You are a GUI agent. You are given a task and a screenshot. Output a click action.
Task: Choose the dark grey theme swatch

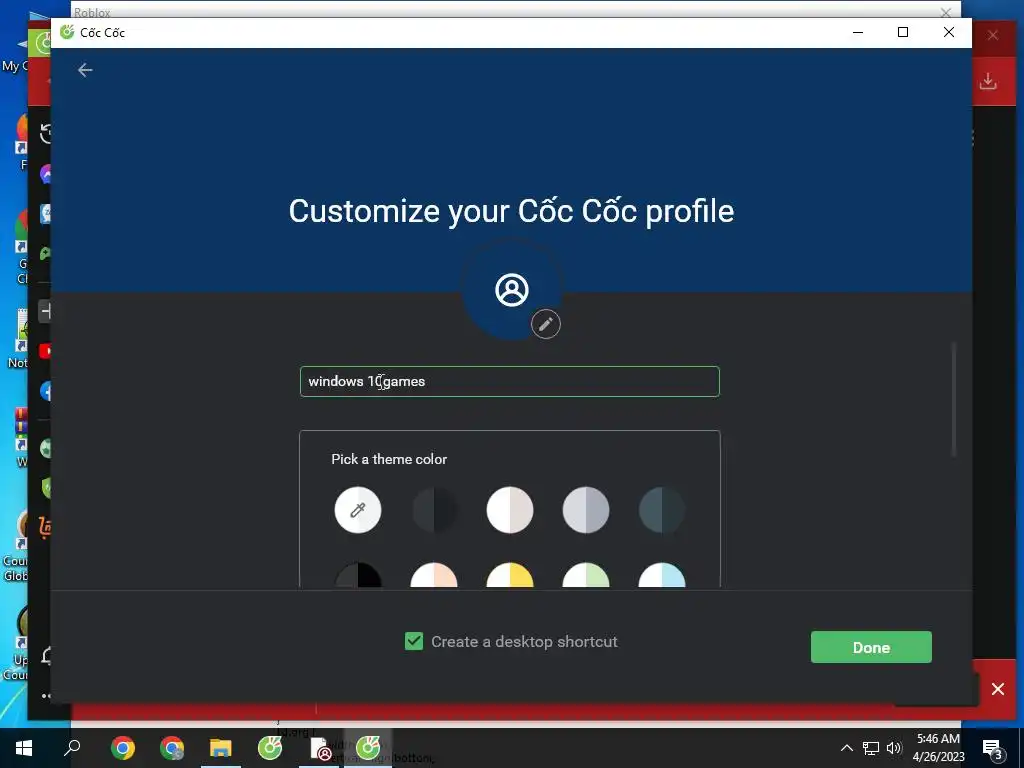coord(434,510)
